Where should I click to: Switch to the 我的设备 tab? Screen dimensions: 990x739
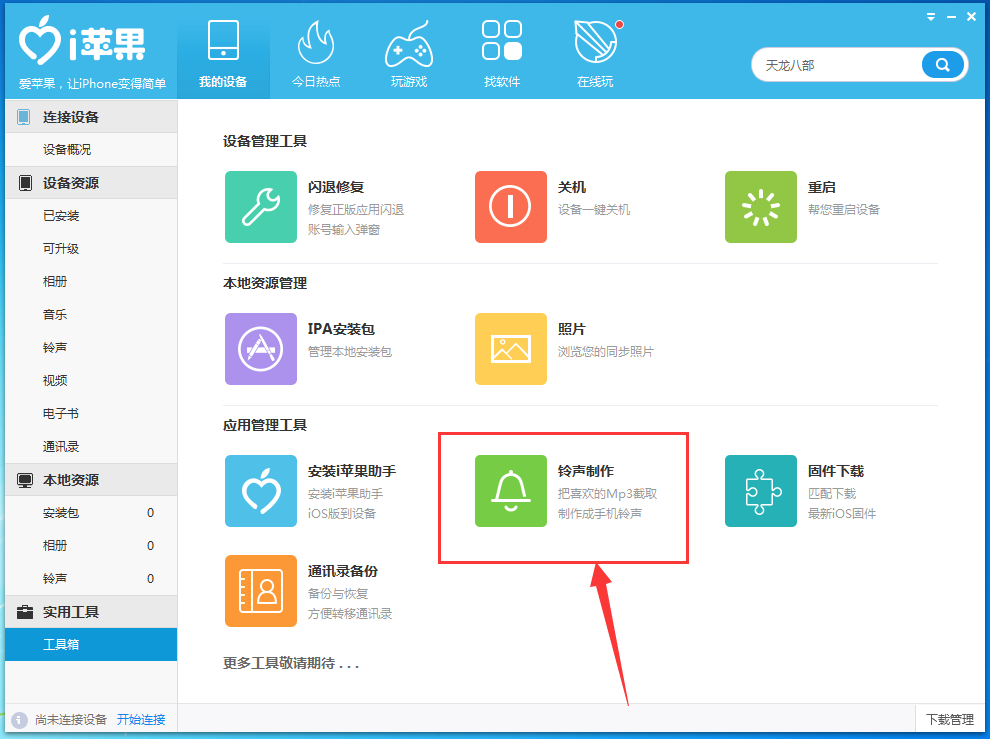(x=222, y=50)
